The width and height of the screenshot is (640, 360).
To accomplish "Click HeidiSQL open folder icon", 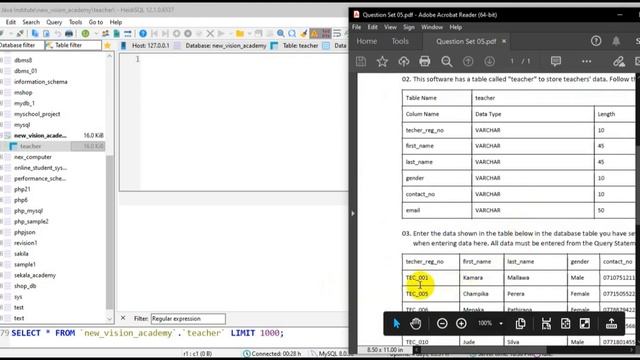I will coord(240,33).
